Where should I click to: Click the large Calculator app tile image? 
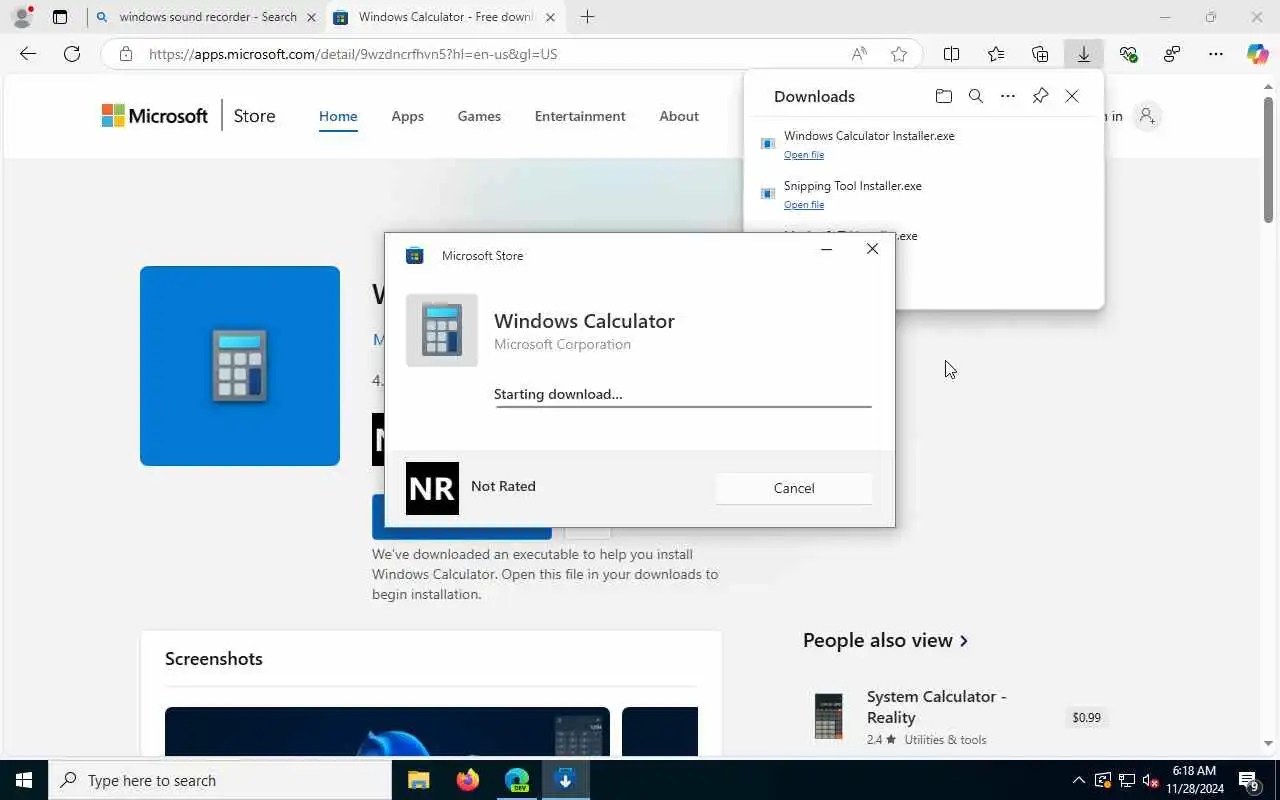pyautogui.click(x=240, y=366)
